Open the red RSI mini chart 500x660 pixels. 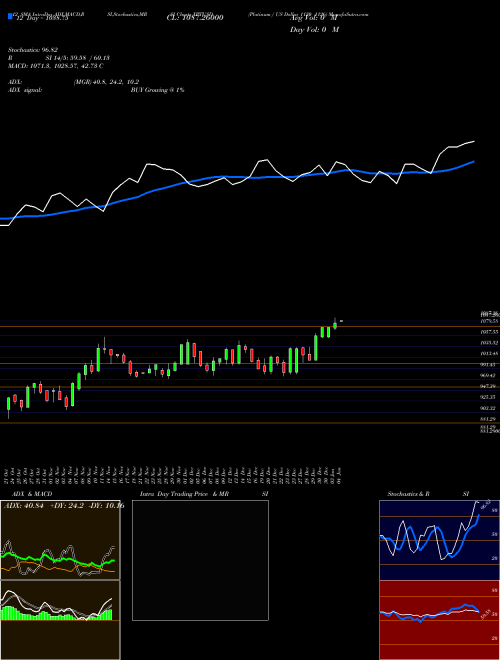point(439,620)
